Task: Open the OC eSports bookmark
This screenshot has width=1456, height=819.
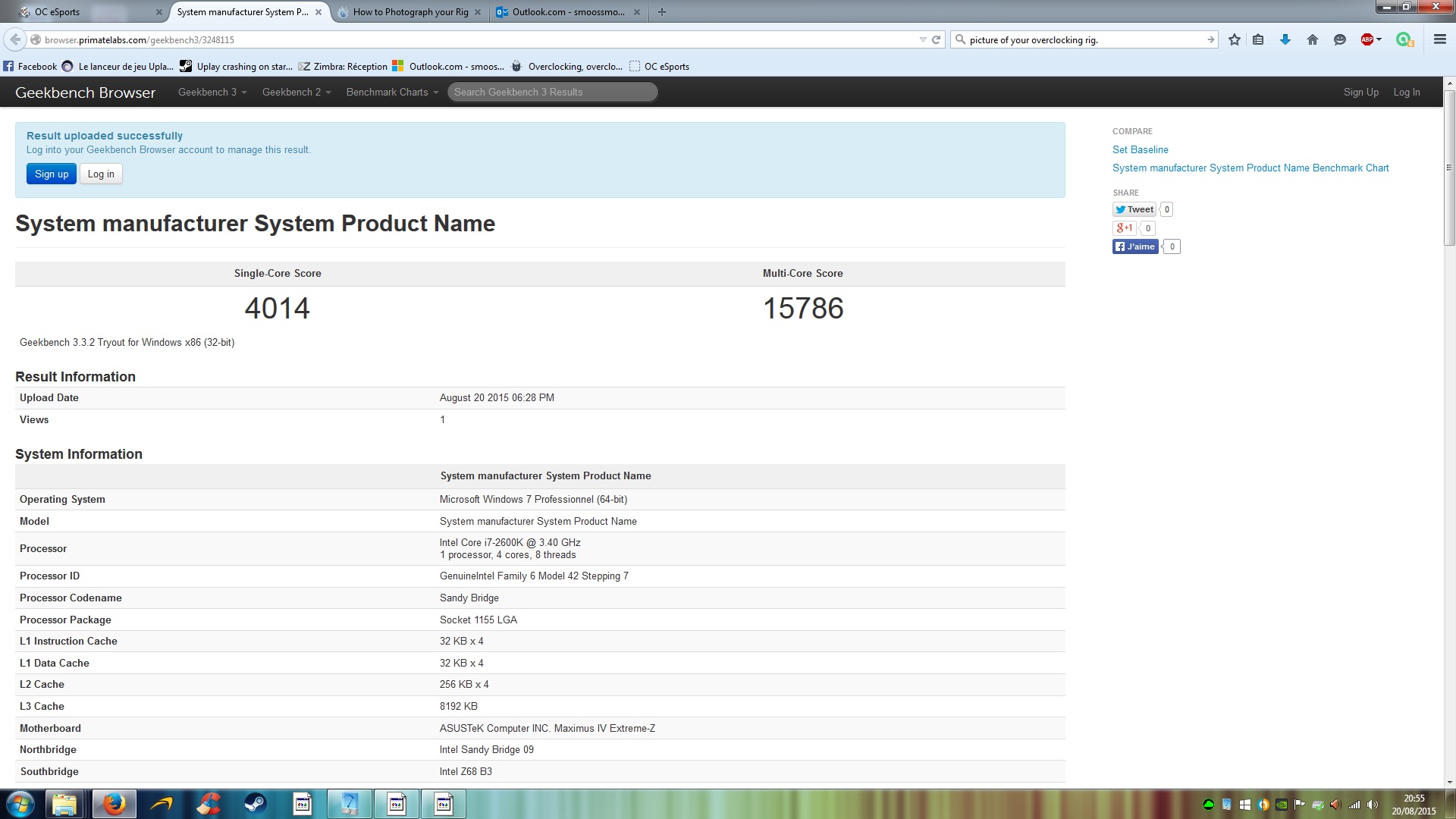Action: coord(660,67)
